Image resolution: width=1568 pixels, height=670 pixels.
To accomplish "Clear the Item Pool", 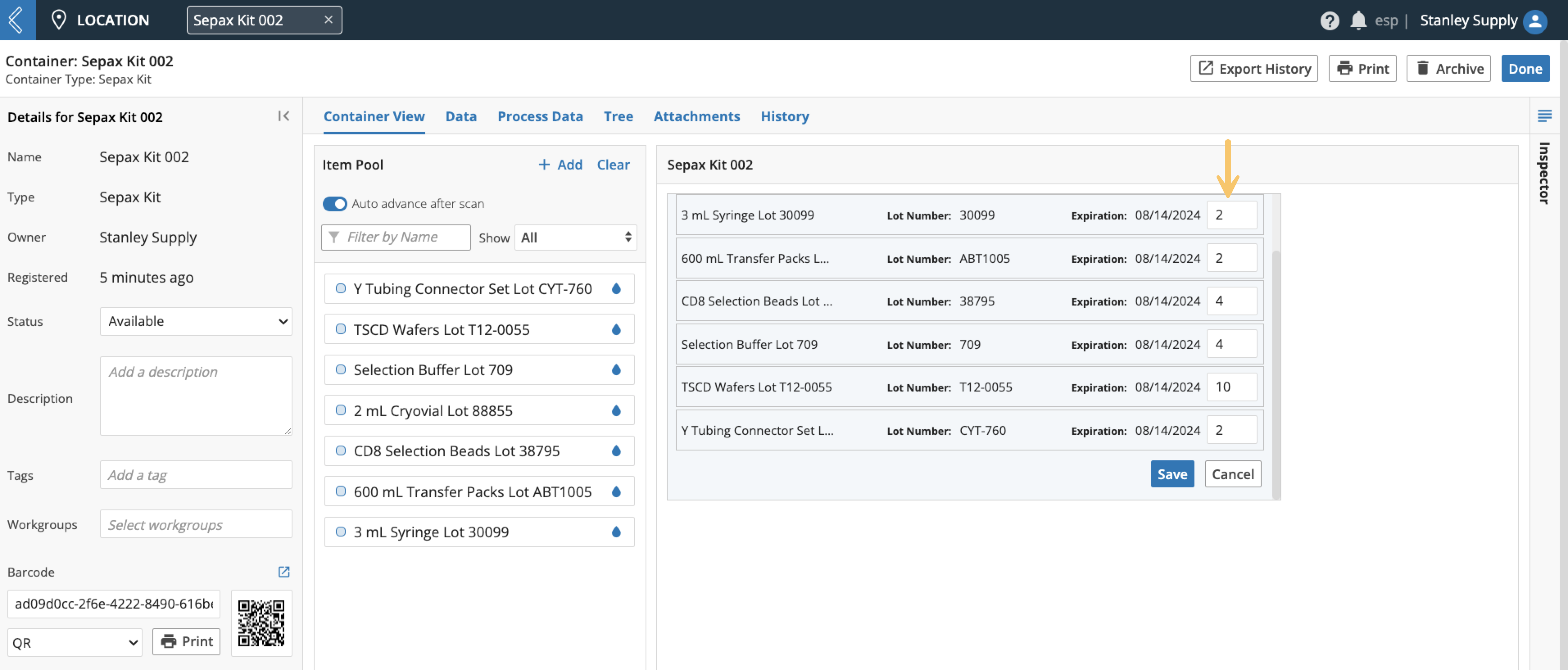I will (613, 164).
